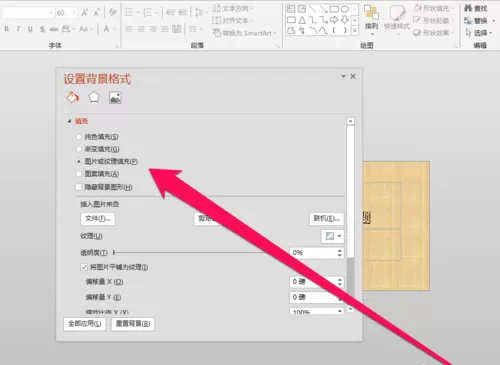Select Picture or texture fill radio button
This screenshot has height=365, width=500.
click(x=79, y=161)
